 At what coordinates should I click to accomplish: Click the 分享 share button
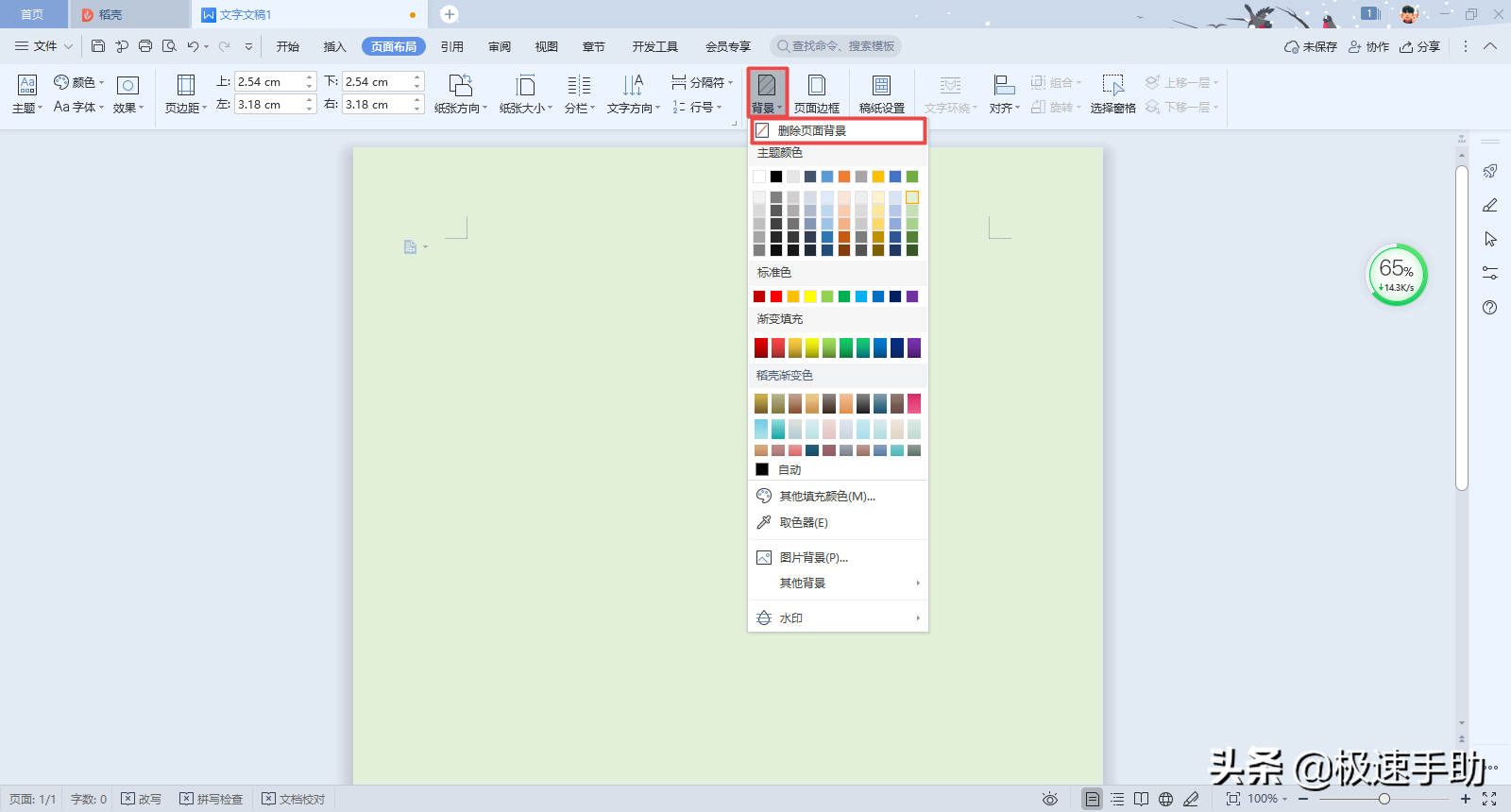(x=1420, y=46)
